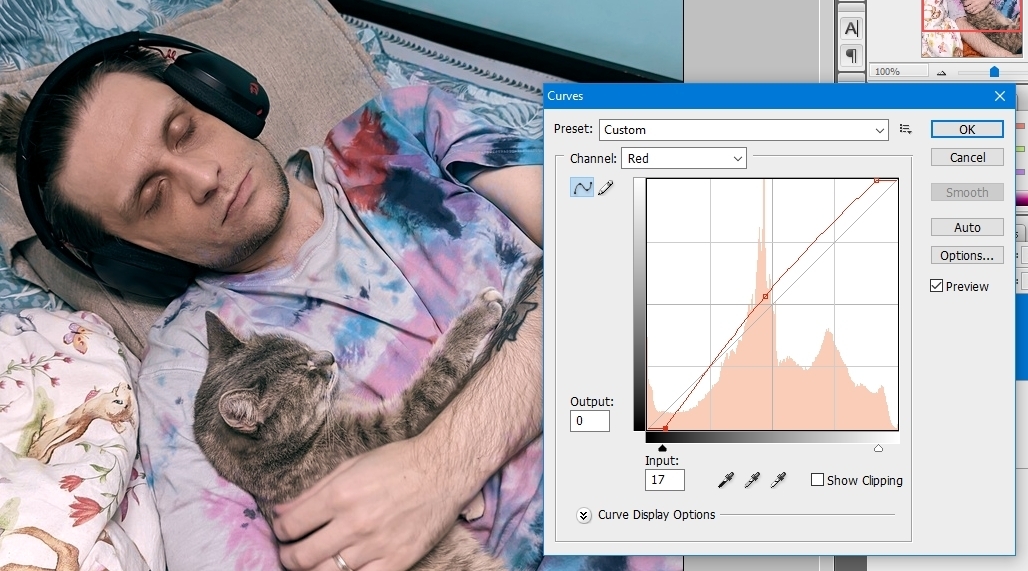Uncheck the Preview checkbox
This screenshot has width=1028, height=571.
tap(936, 286)
